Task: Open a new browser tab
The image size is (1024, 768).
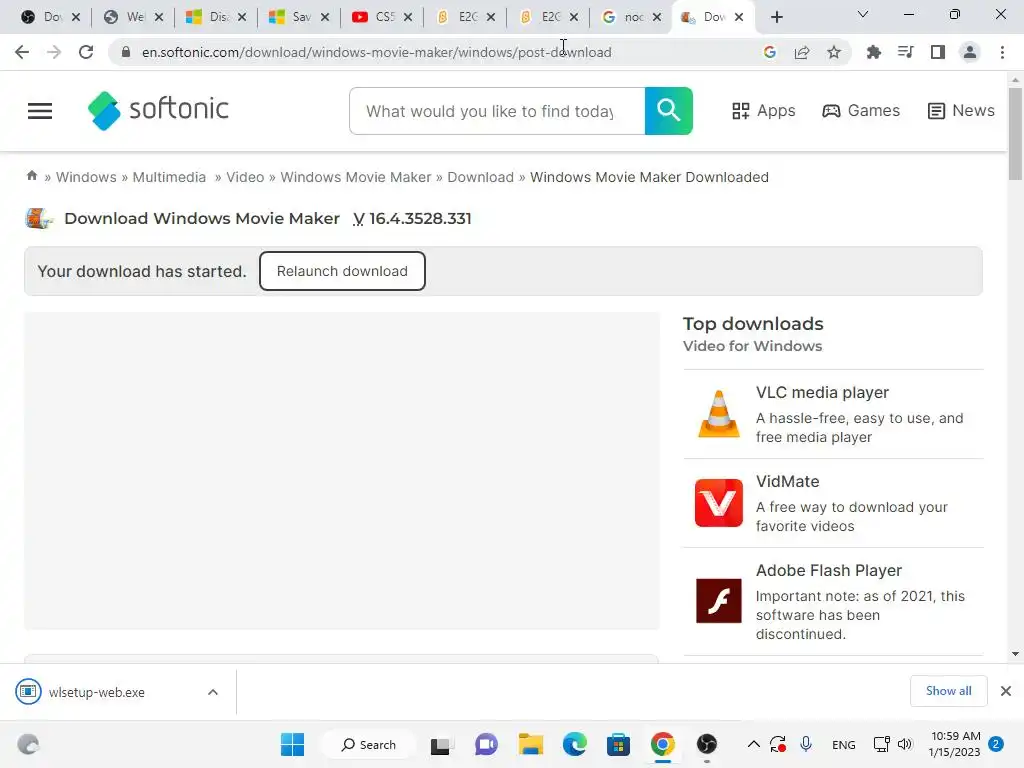Action: point(776,17)
